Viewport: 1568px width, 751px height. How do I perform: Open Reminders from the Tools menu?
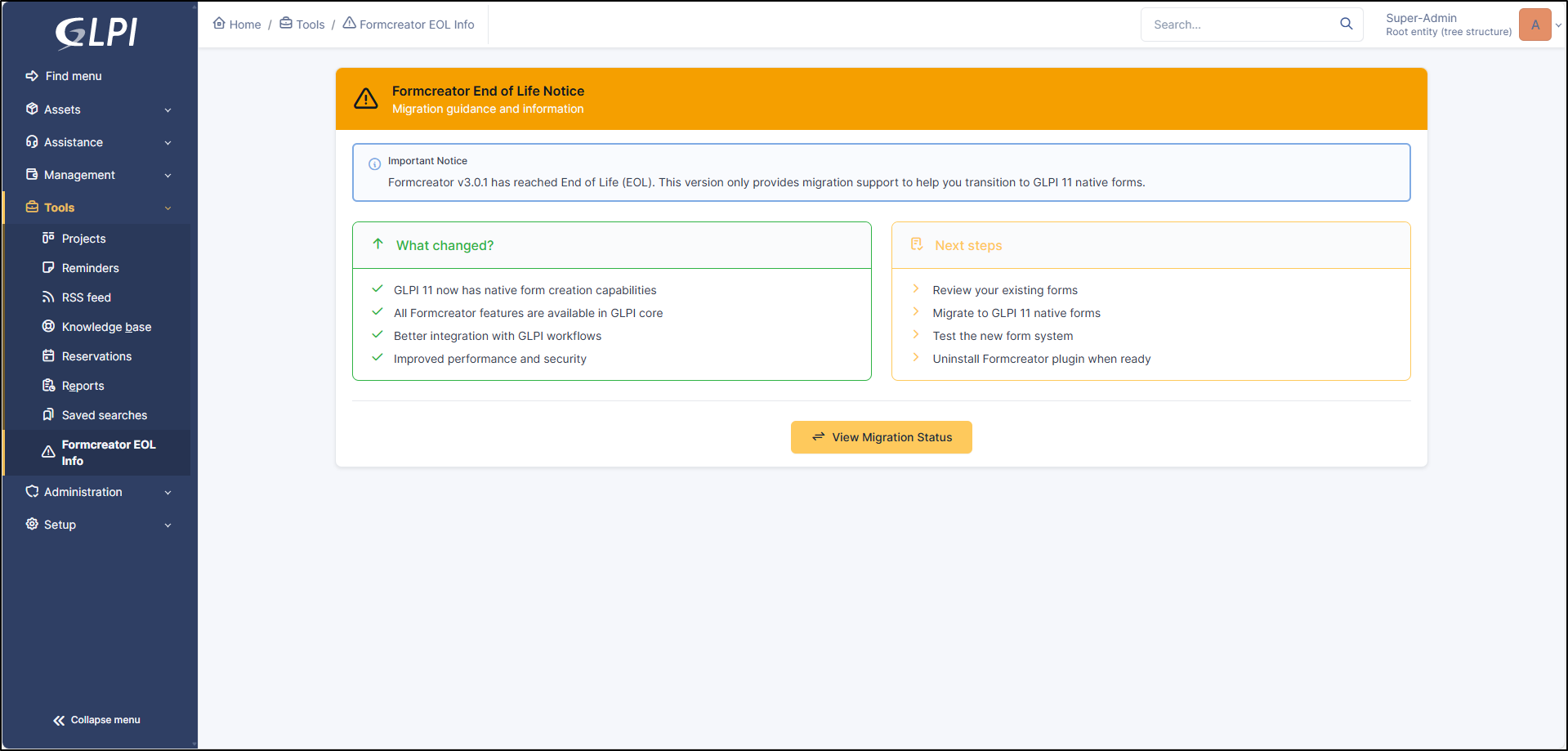click(x=90, y=268)
